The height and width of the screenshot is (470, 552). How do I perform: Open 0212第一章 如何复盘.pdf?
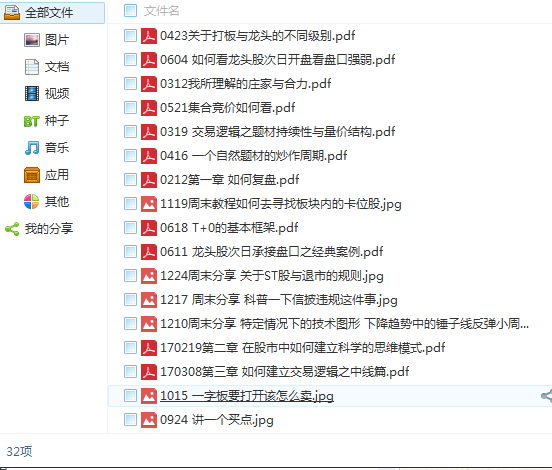point(230,180)
